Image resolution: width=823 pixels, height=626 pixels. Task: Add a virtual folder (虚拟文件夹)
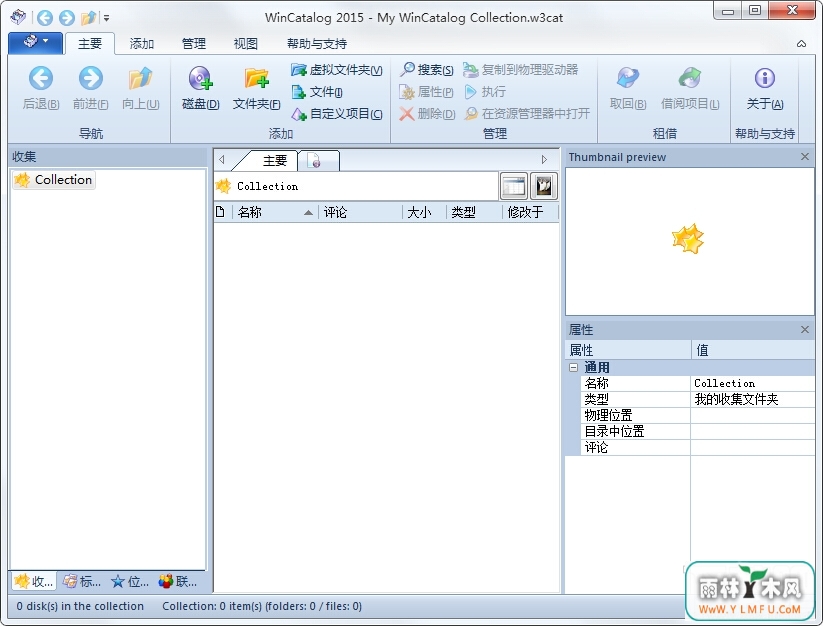click(x=336, y=70)
